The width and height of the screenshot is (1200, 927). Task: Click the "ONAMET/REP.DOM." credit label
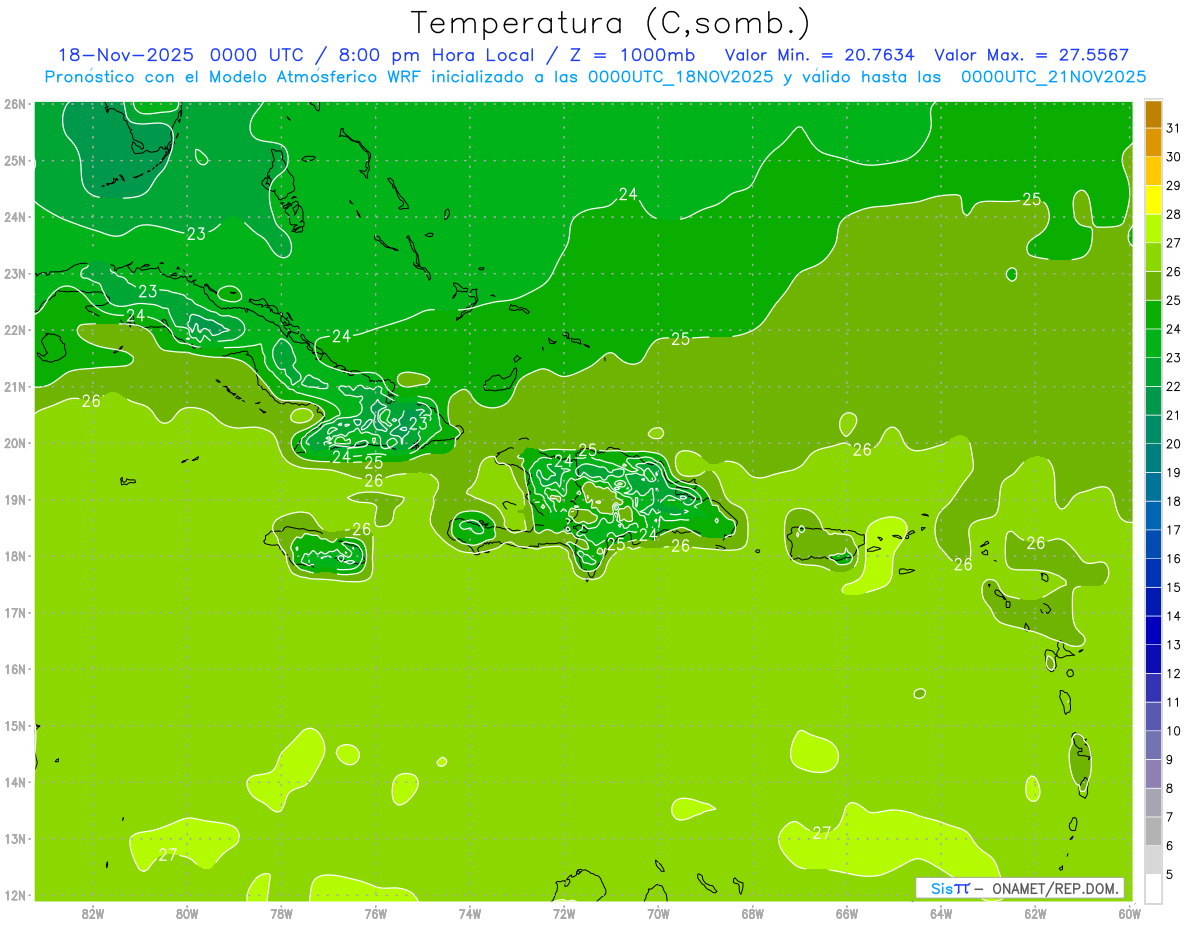coord(1056,888)
